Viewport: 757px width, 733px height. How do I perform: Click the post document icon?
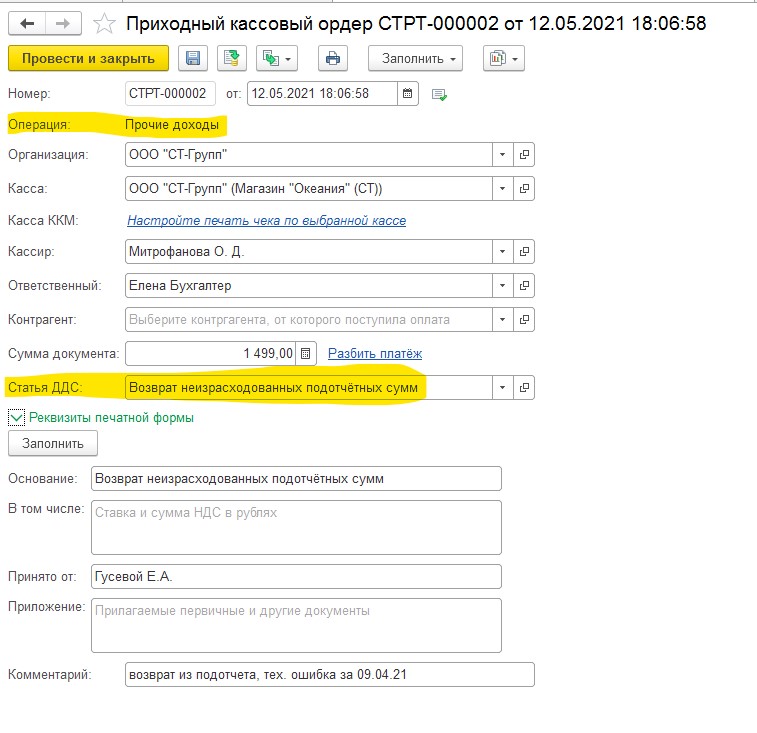pyautogui.click(x=231, y=59)
